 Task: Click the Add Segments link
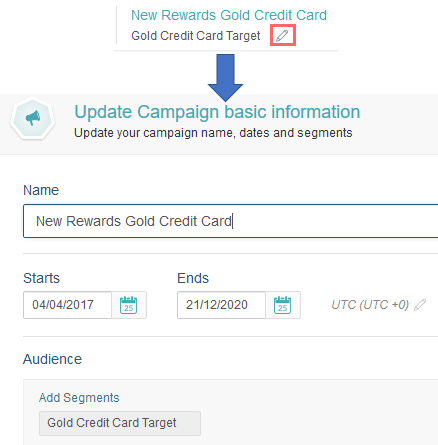pos(79,398)
